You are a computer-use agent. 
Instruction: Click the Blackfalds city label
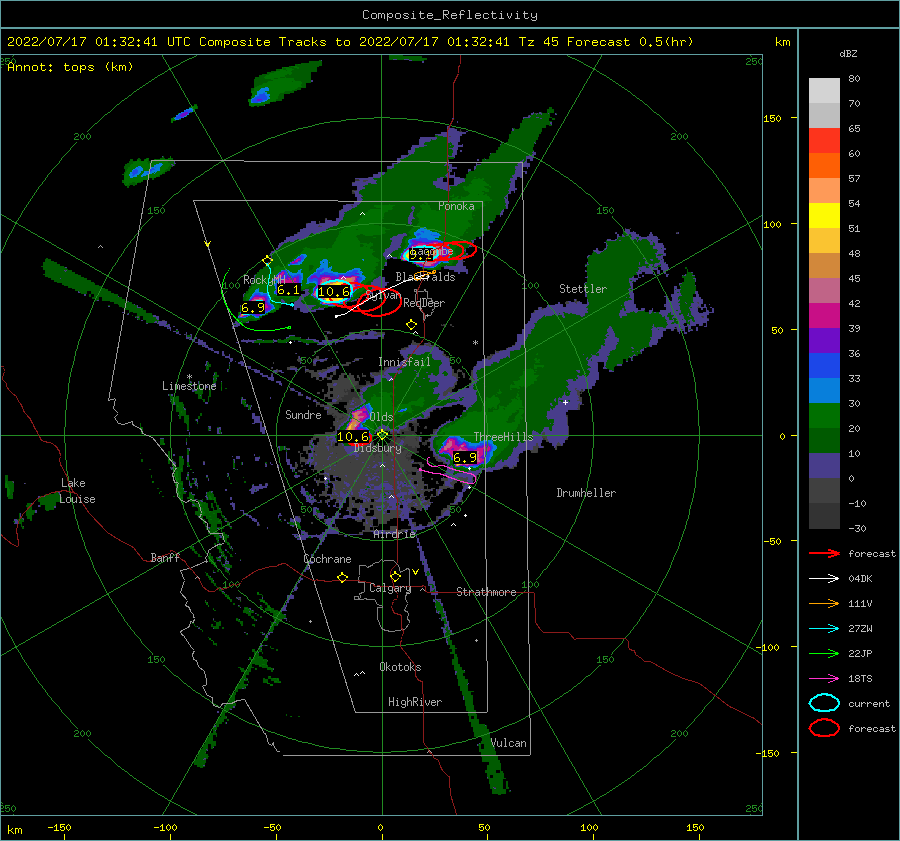425,277
